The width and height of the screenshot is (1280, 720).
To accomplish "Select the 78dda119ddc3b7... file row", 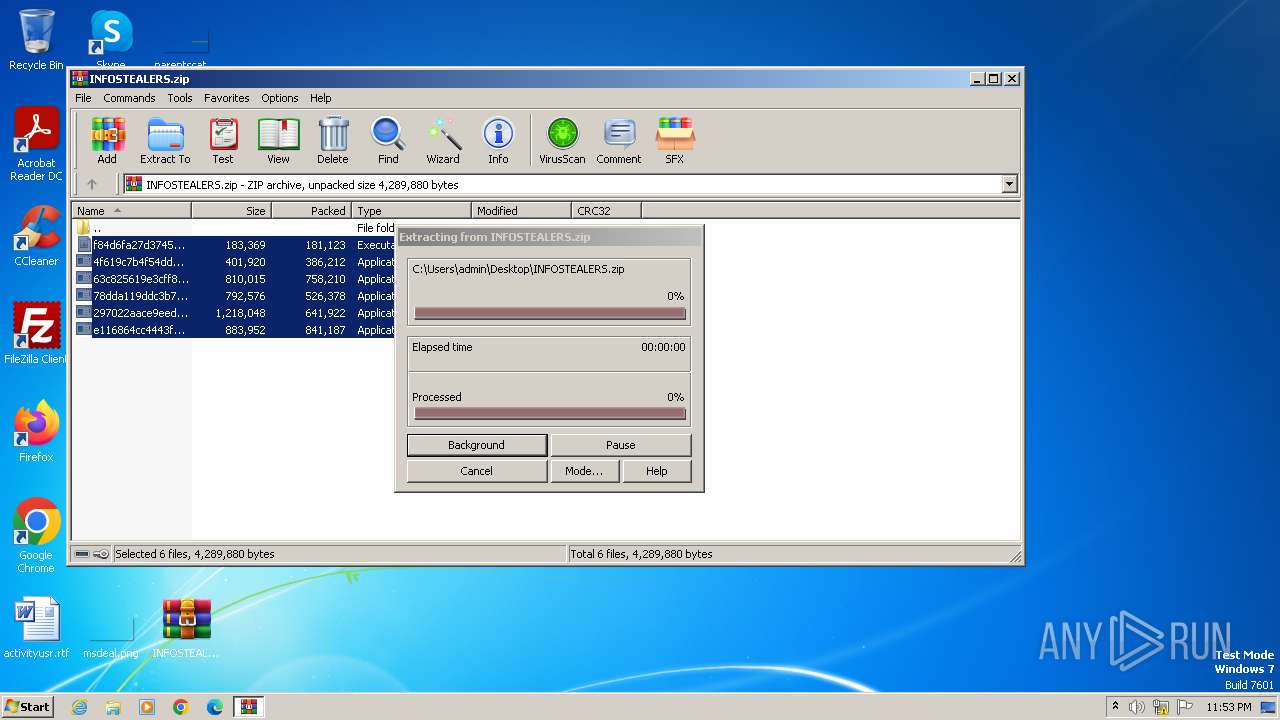I will click(235, 296).
